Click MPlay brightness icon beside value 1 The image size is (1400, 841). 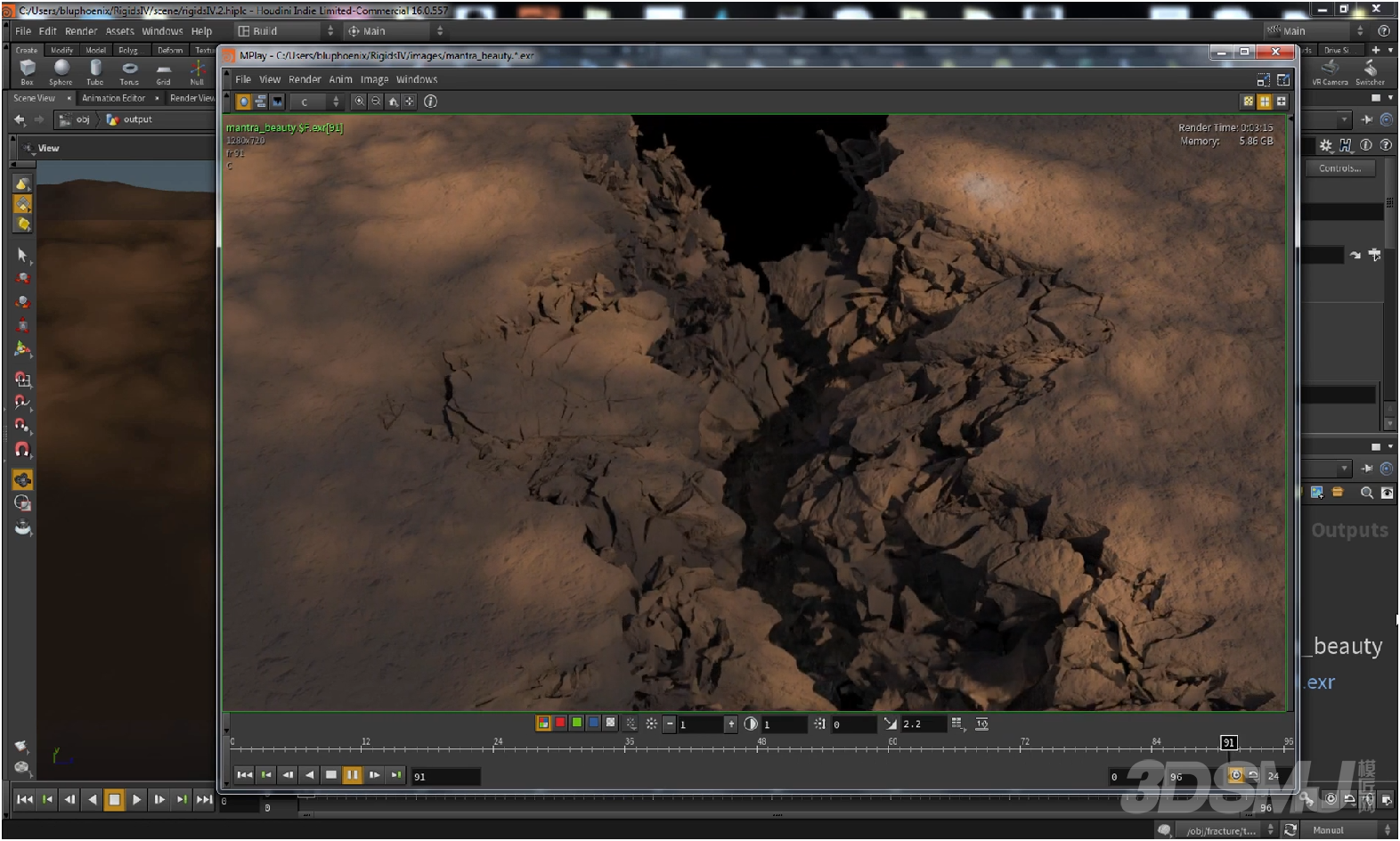[652, 724]
